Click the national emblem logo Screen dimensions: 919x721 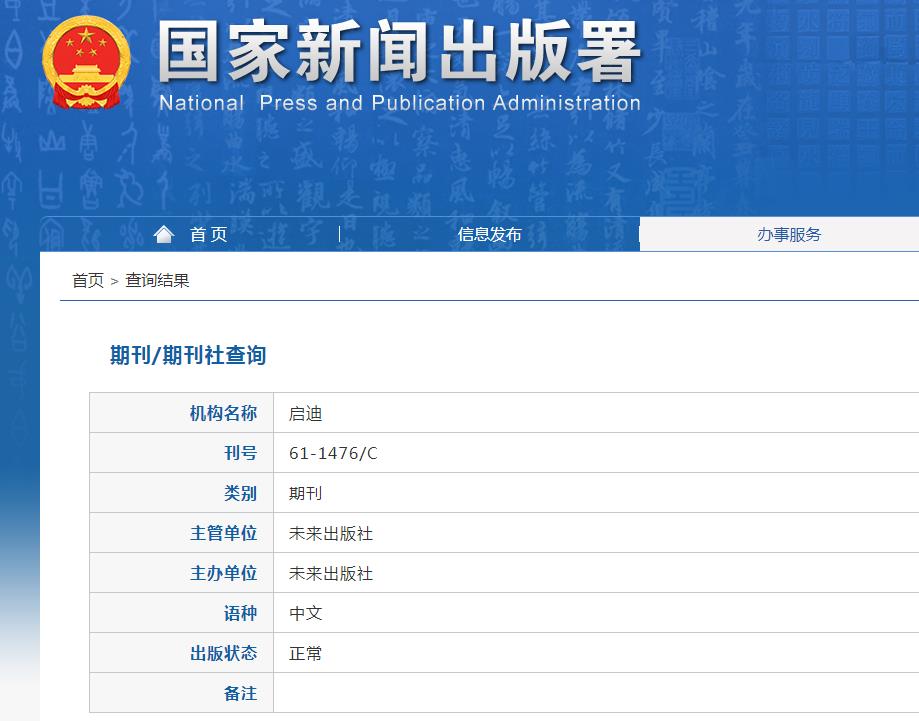[87, 61]
